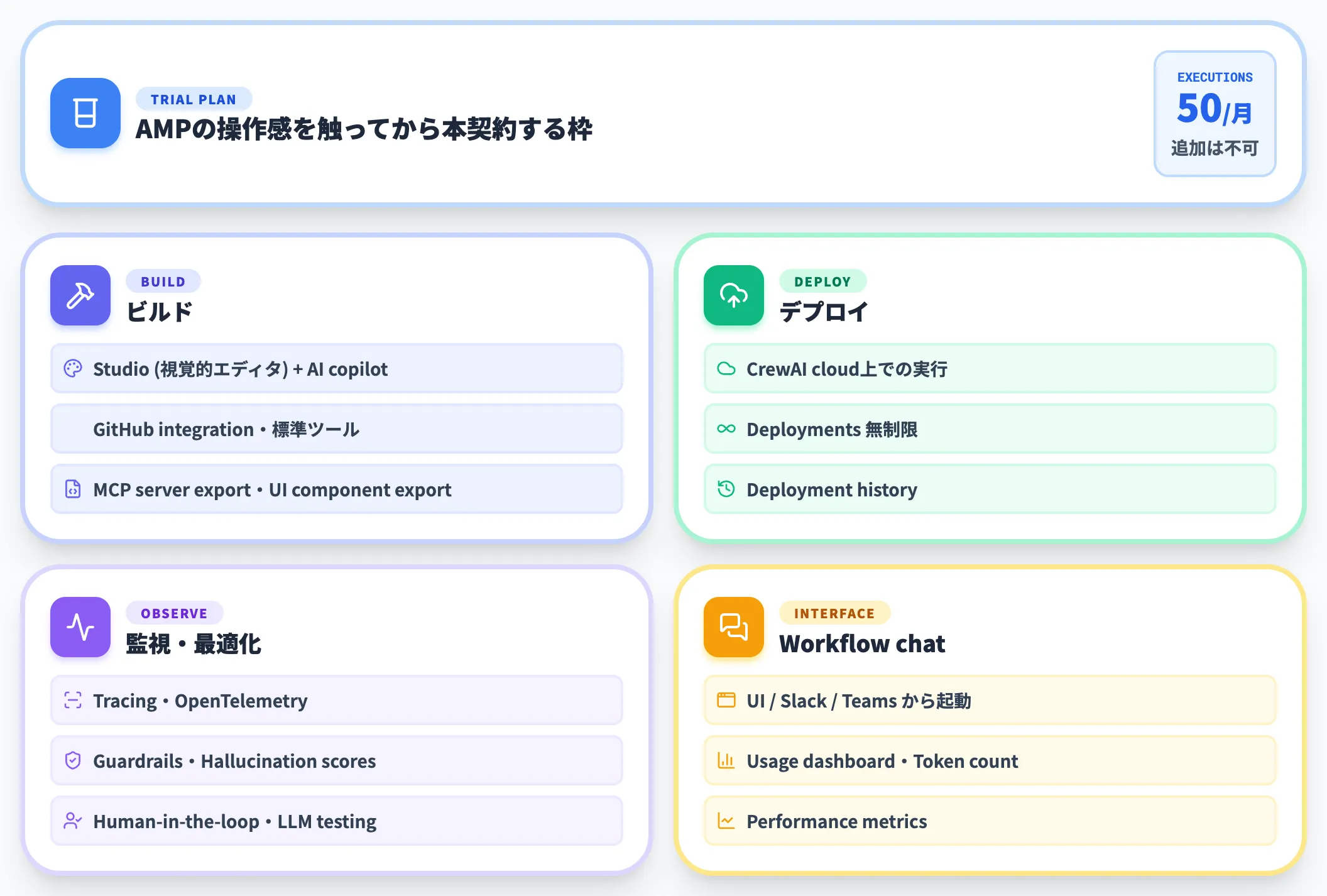
Task: Select the Usage dashboard・Token count text
Action: tap(882, 762)
